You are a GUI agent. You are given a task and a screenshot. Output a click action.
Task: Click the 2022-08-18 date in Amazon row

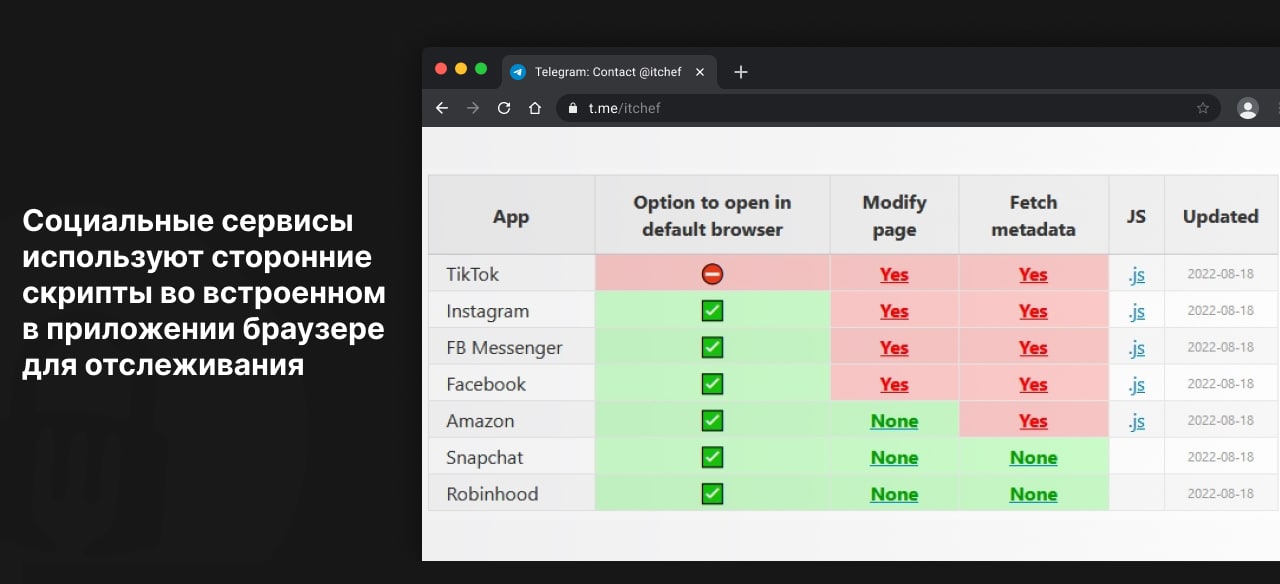pos(1220,421)
